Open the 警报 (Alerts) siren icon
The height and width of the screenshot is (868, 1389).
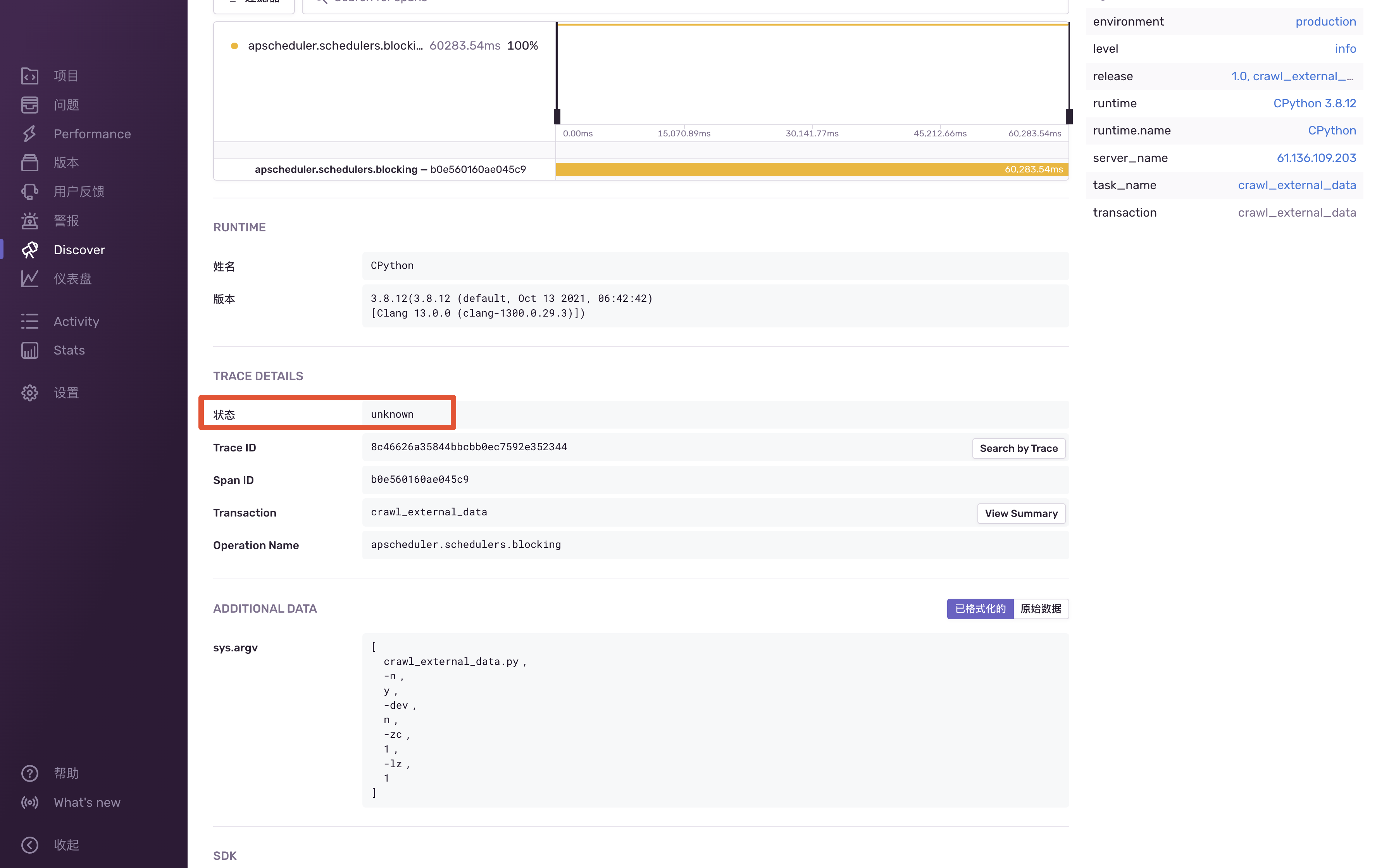click(x=30, y=220)
